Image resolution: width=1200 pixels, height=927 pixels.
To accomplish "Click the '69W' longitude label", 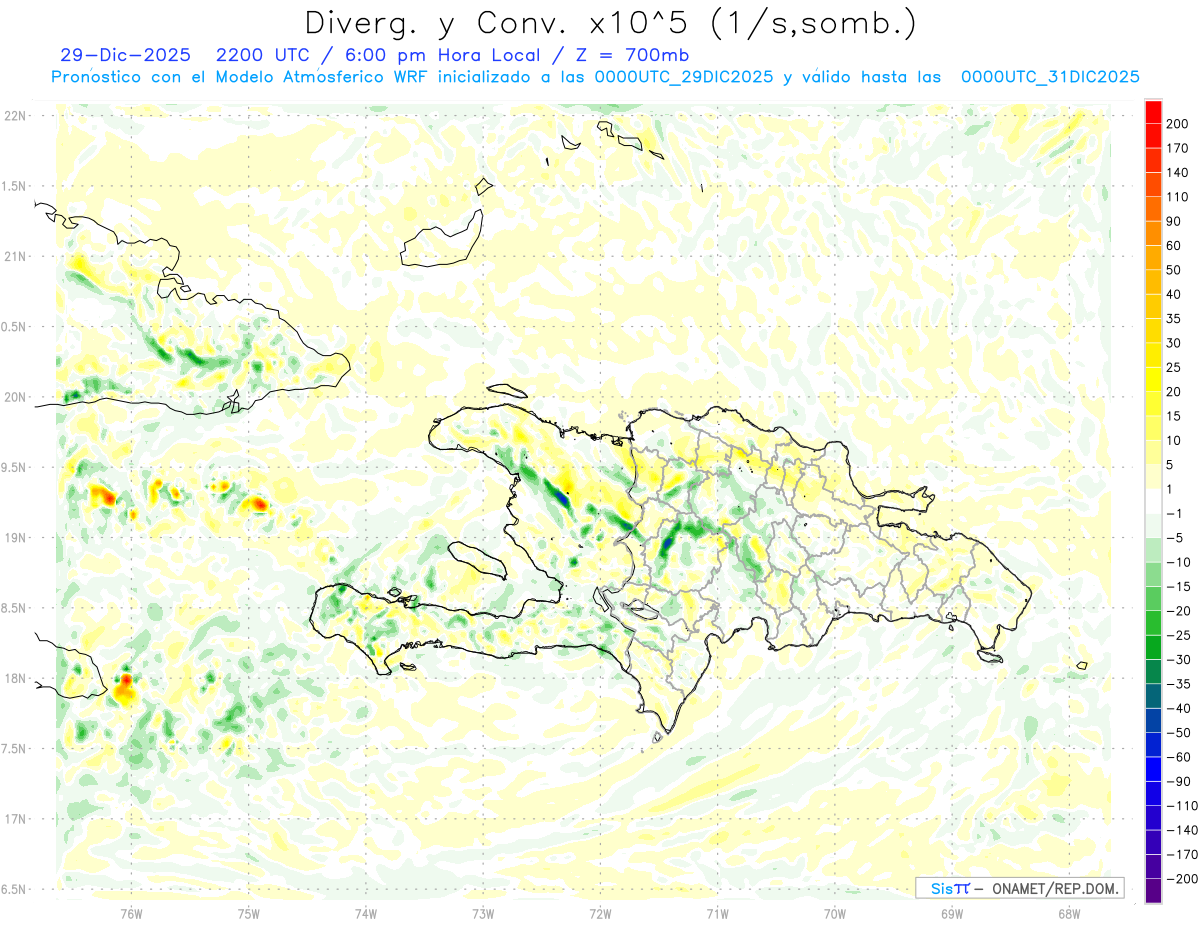I will (x=952, y=913).
